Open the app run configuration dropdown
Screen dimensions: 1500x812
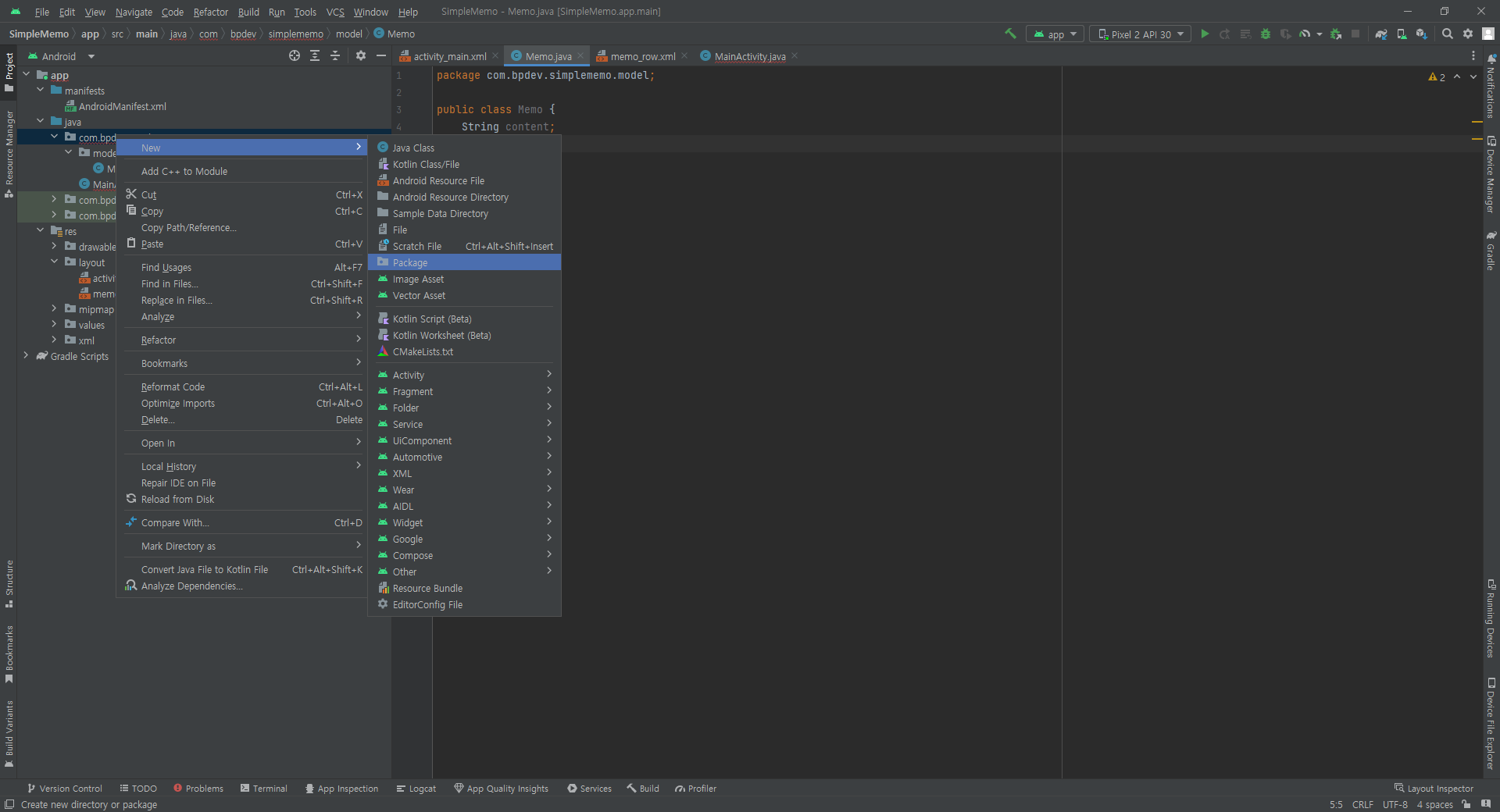point(1054,34)
